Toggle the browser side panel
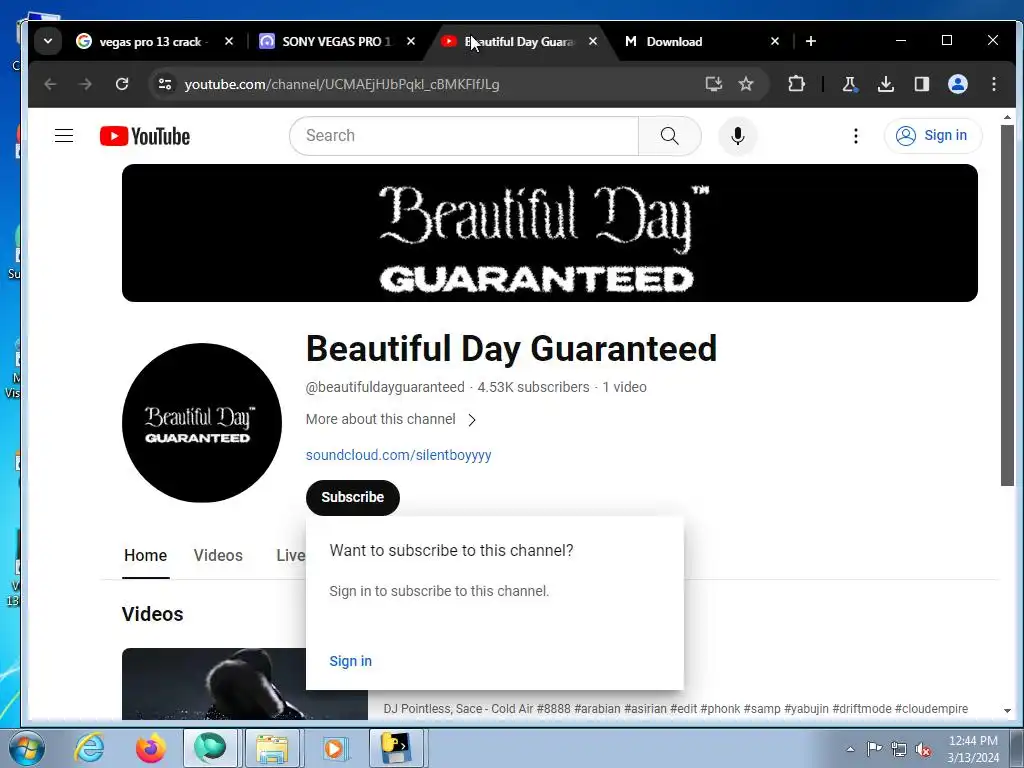Screen dimensions: 1024x768 pyautogui.click(x=921, y=84)
